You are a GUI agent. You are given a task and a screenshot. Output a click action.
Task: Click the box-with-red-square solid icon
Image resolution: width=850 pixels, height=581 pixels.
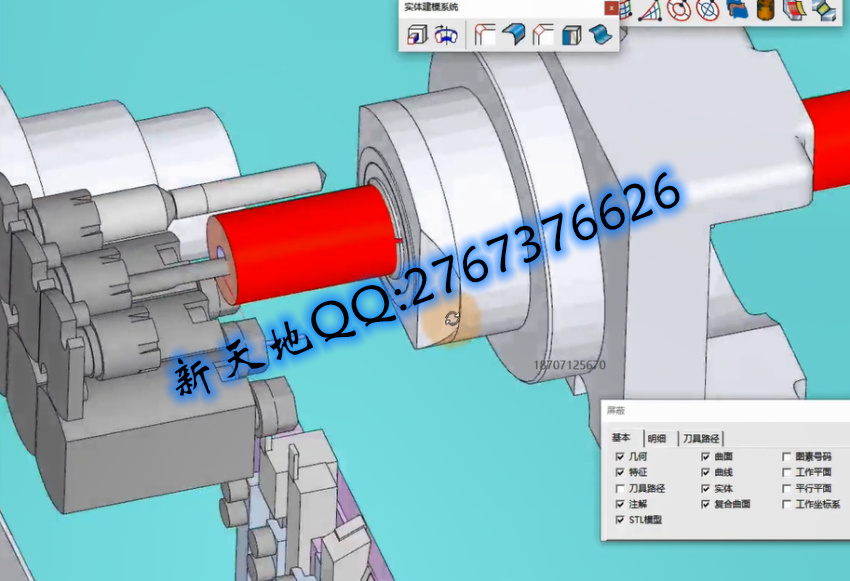click(415, 35)
